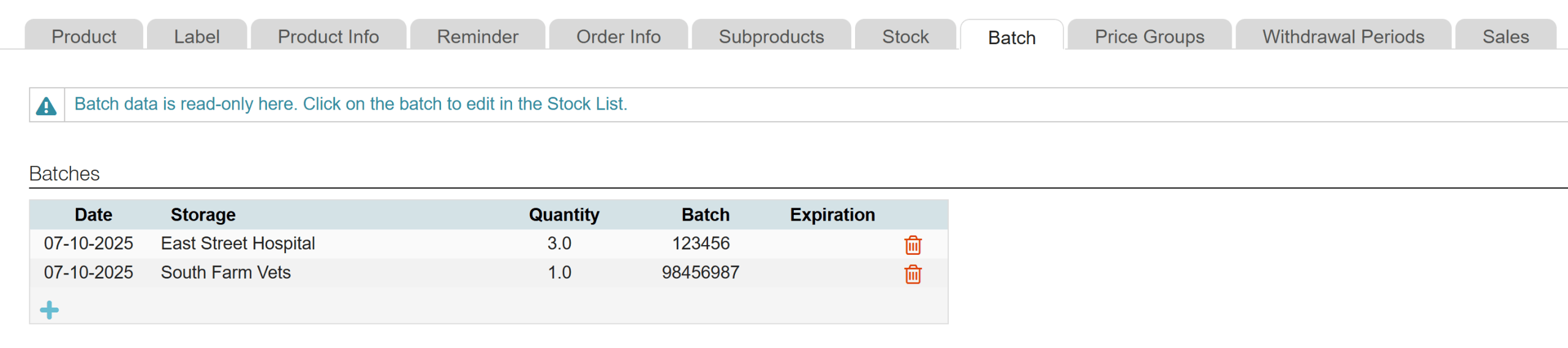Open batch 123456 in Stock List
The height and width of the screenshot is (348, 1568).
(x=701, y=244)
